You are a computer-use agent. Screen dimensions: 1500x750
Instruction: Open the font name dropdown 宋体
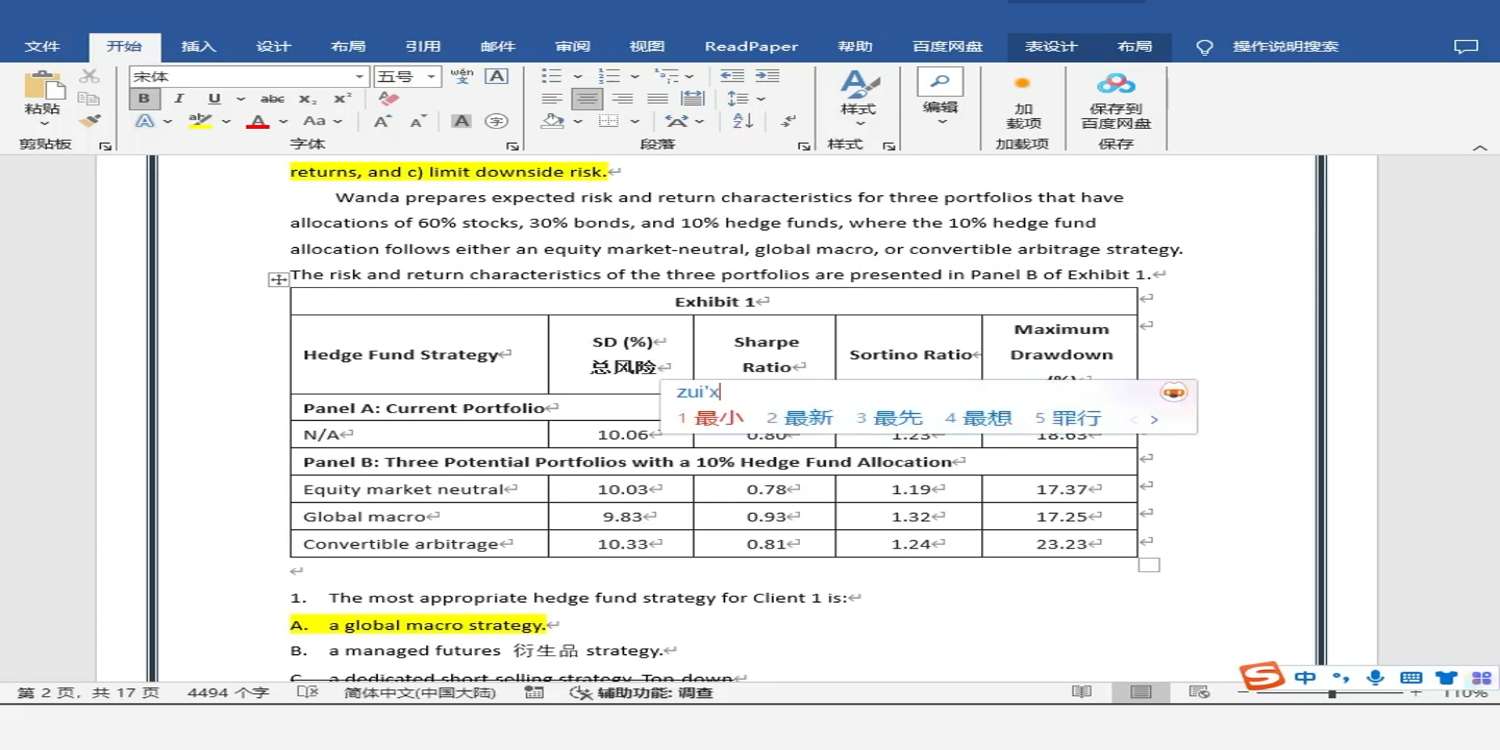point(359,77)
